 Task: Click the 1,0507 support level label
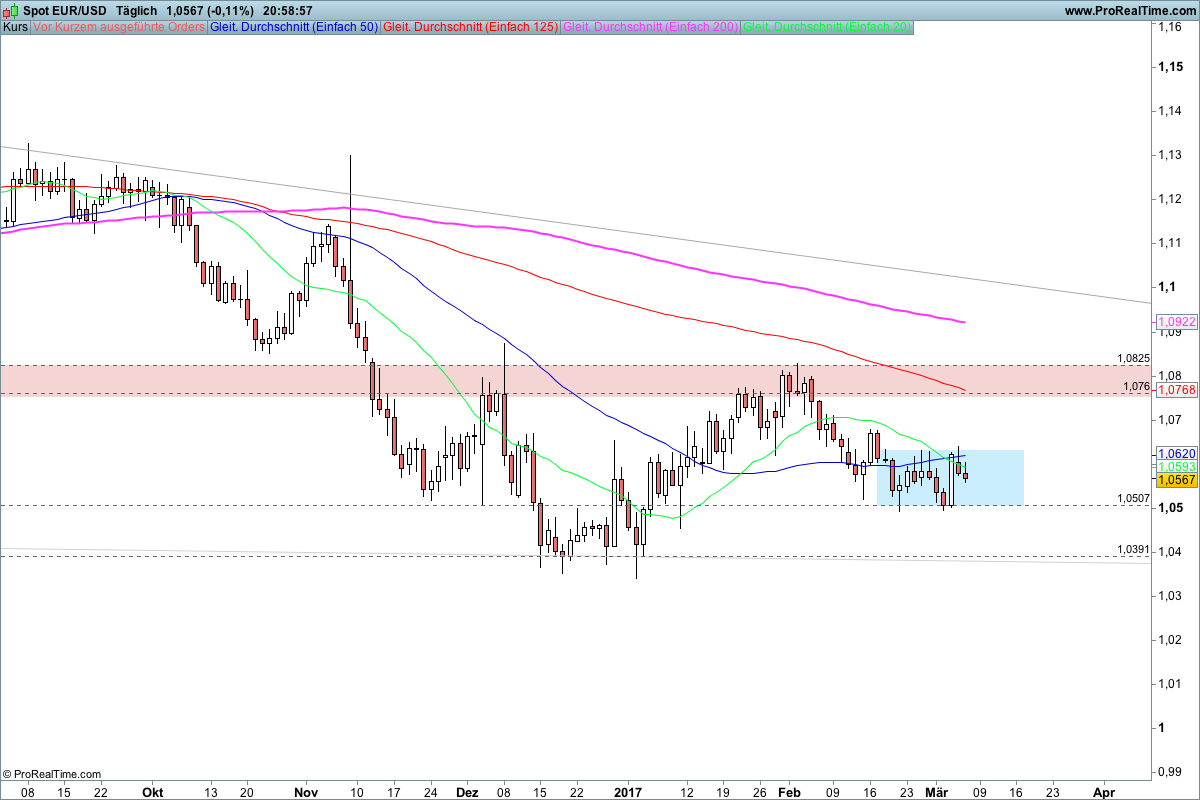click(x=1134, y=498)
